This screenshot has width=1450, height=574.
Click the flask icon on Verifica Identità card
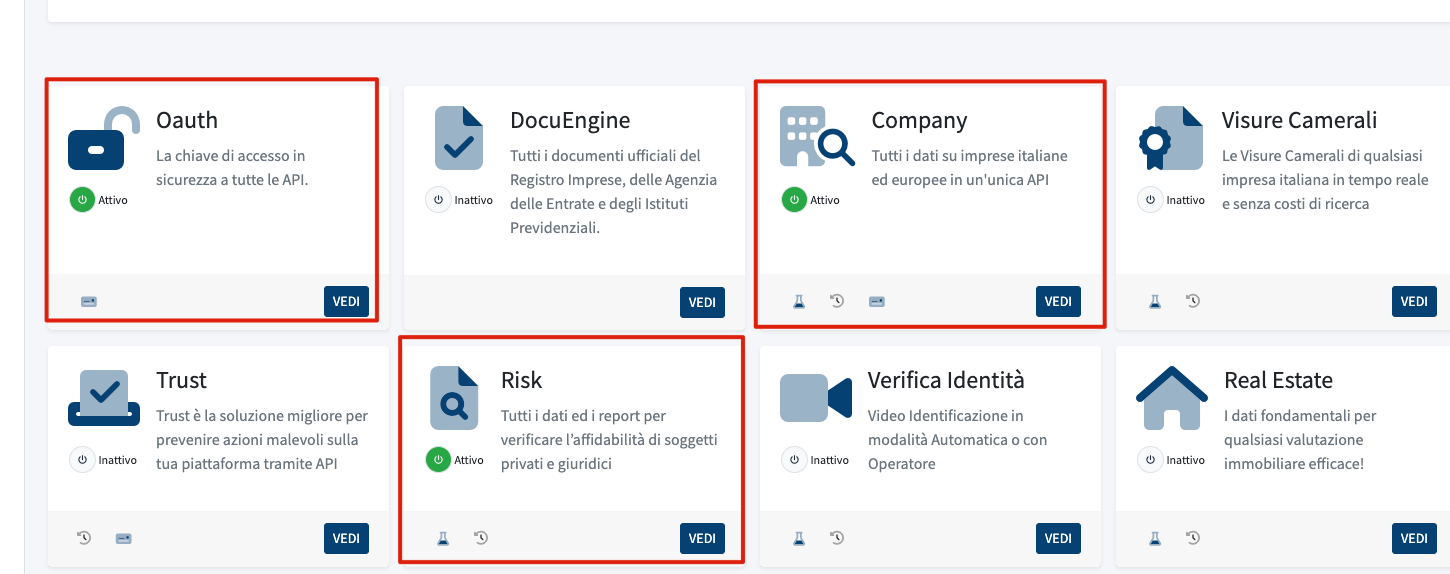pos(799,538)
